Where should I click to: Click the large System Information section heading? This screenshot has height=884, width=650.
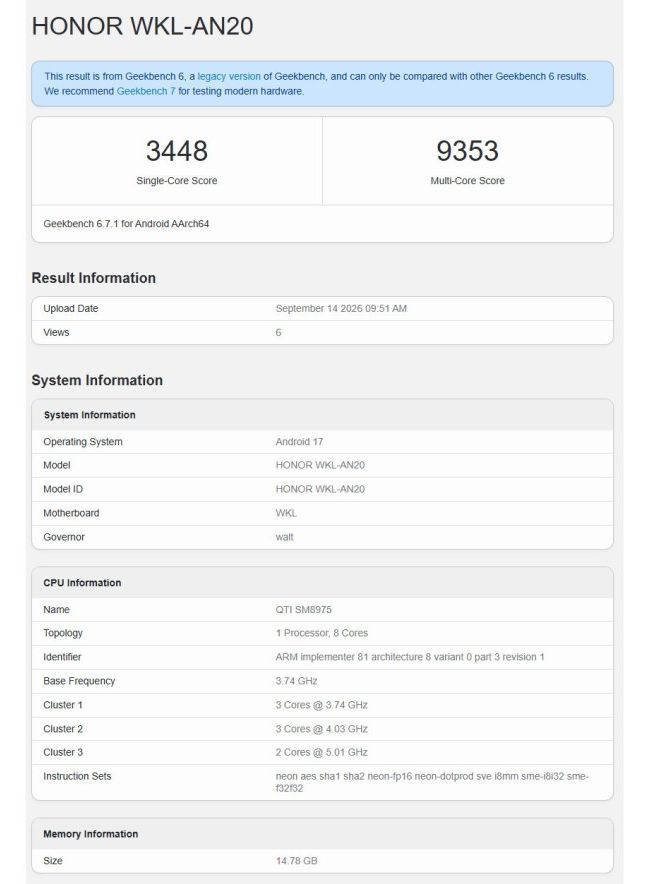pyautogui.click(x=97, y=380)
